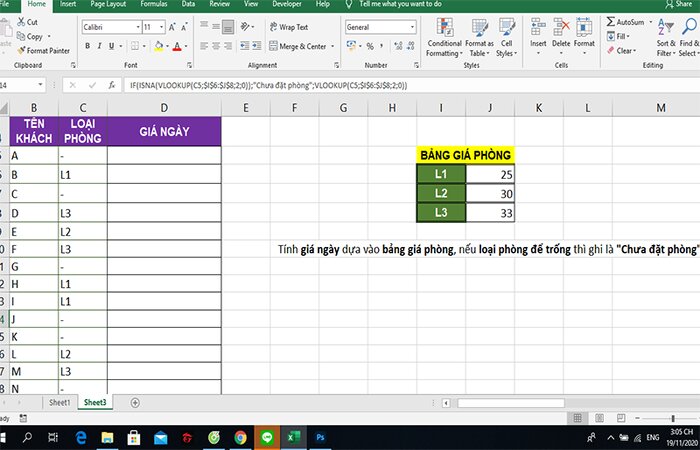Increase decimal places icon
This screenshot has width=700, height=450.
click(398, 46)
